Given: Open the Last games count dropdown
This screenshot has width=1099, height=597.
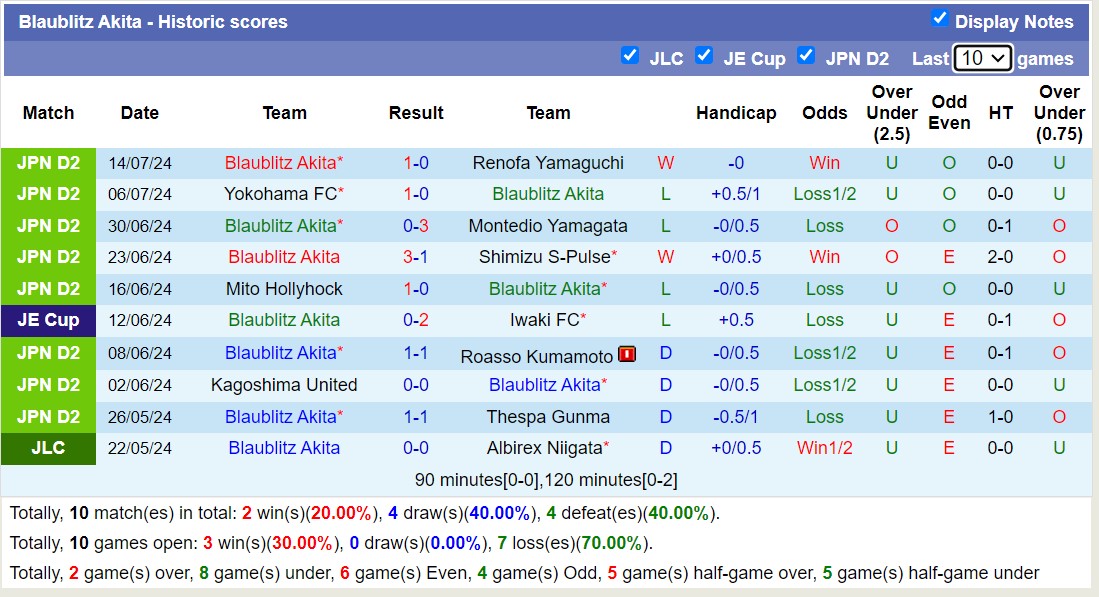Looking at the screenshot, I should click(982, 58).
